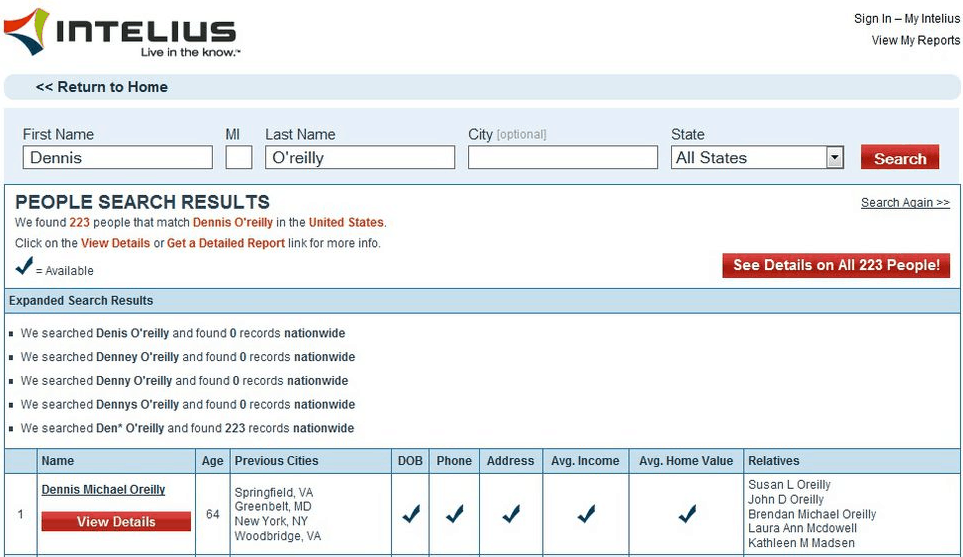
Task: Click the Avg. Home Value checkmark in row 1
Action: click(x=687, y=513)
